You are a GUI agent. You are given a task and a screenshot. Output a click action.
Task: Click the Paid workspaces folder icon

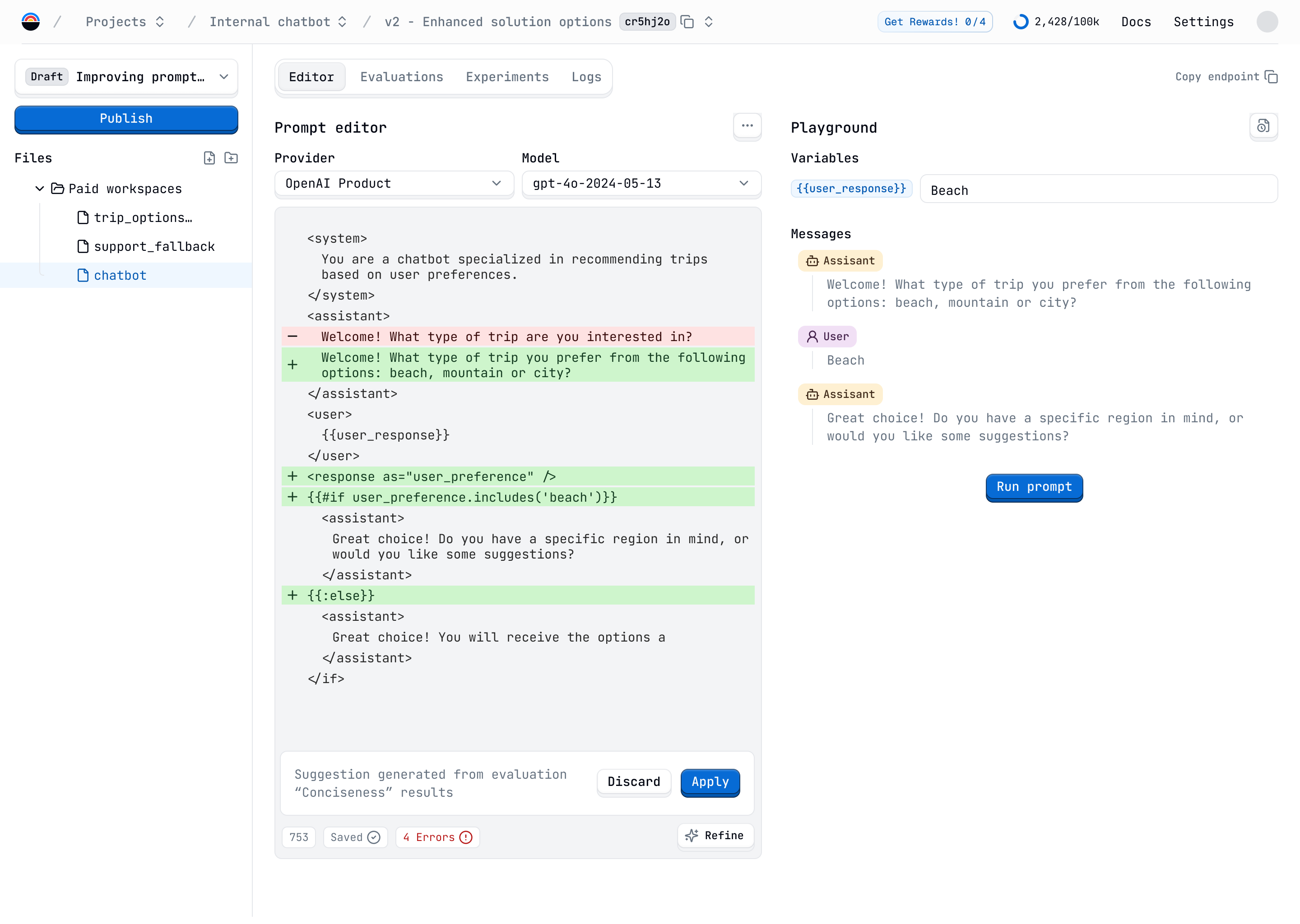(57, 188)
